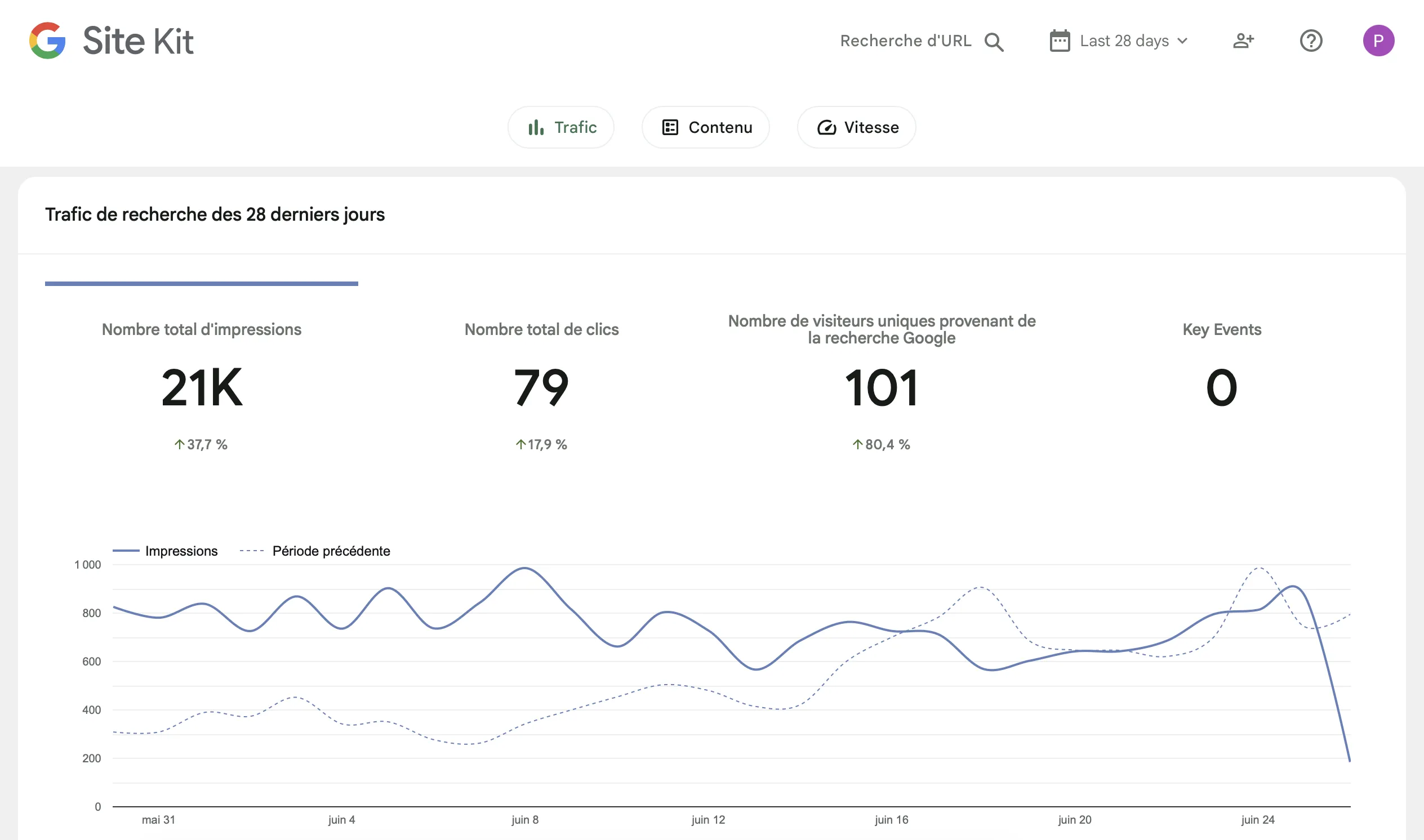
Task: Click the 101 visitors value
Action: point(882,388)
